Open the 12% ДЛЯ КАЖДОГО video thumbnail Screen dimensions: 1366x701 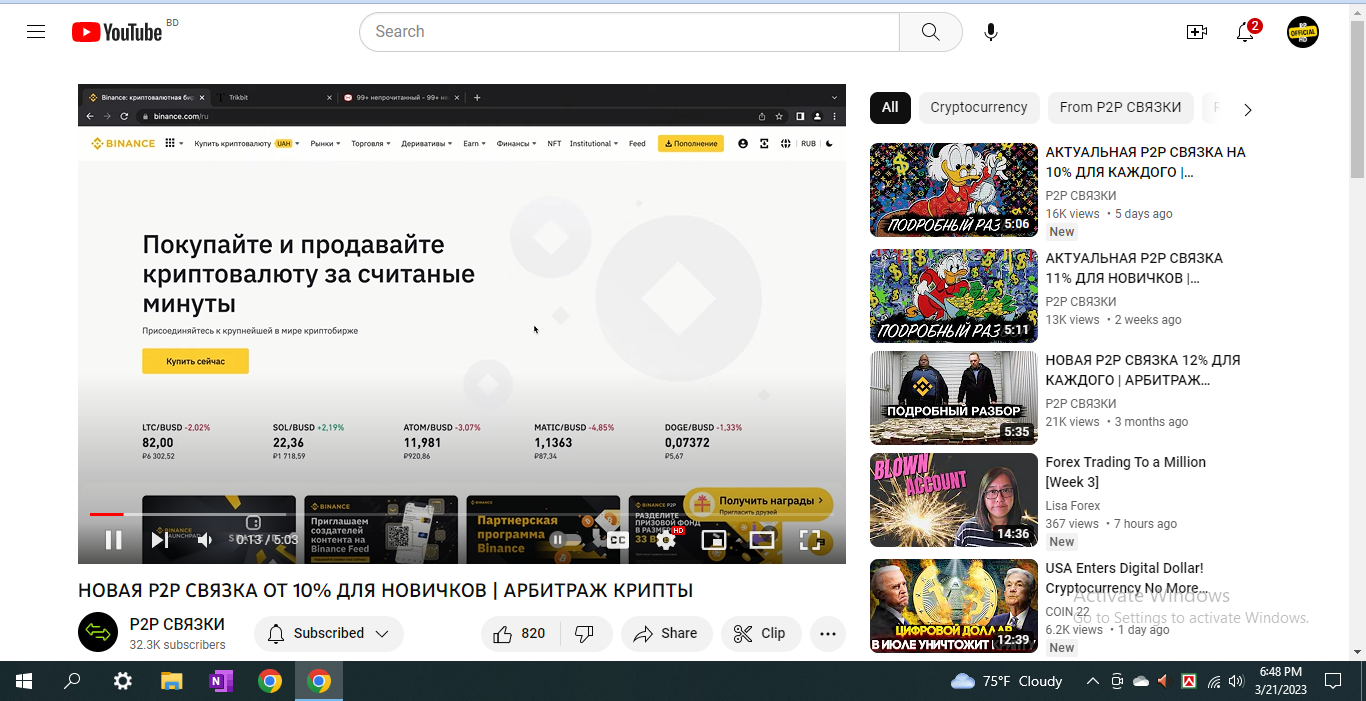coord(954,398)
